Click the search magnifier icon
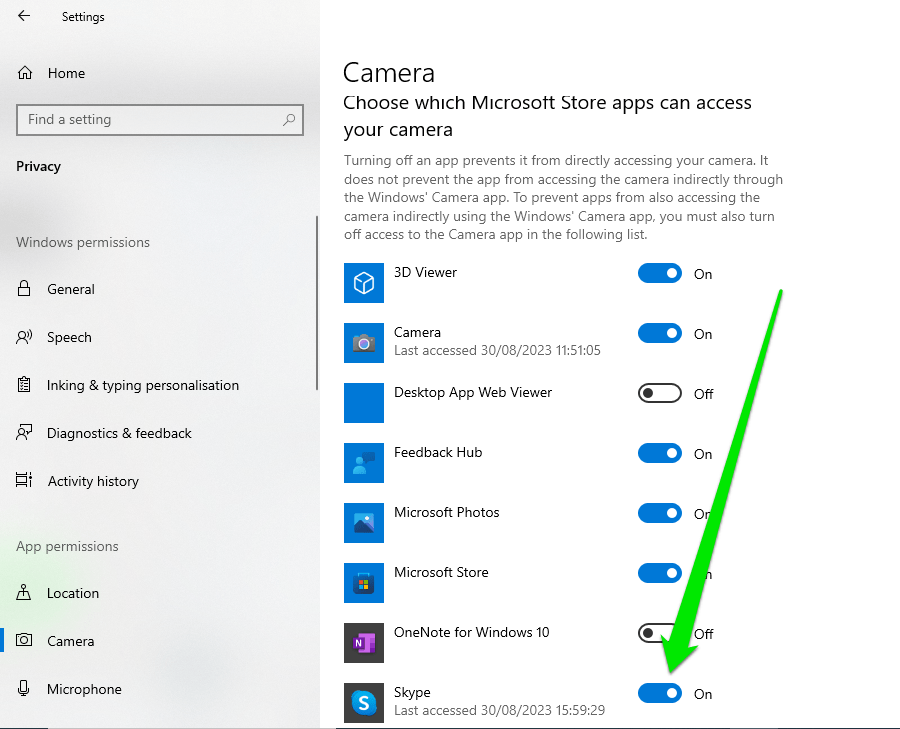The width and height of the screenshot is (900, 729). (289, 119)
